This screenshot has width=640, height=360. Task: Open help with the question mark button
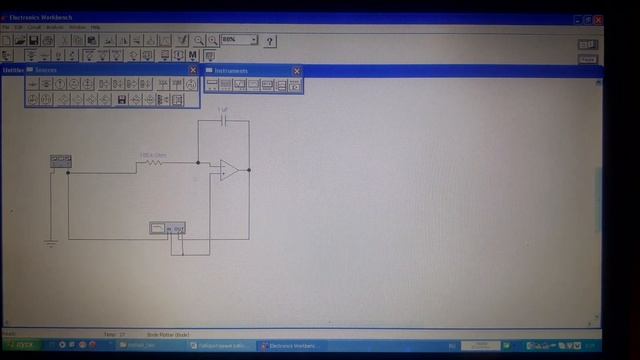coord(270,41)
